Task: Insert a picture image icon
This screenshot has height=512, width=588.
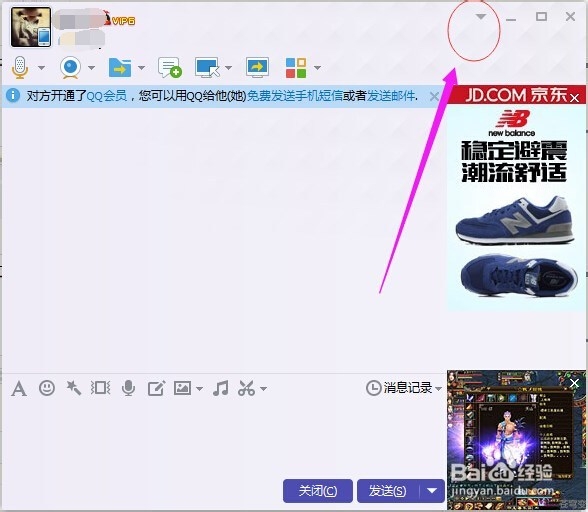Action: click(x=182, y=388)
